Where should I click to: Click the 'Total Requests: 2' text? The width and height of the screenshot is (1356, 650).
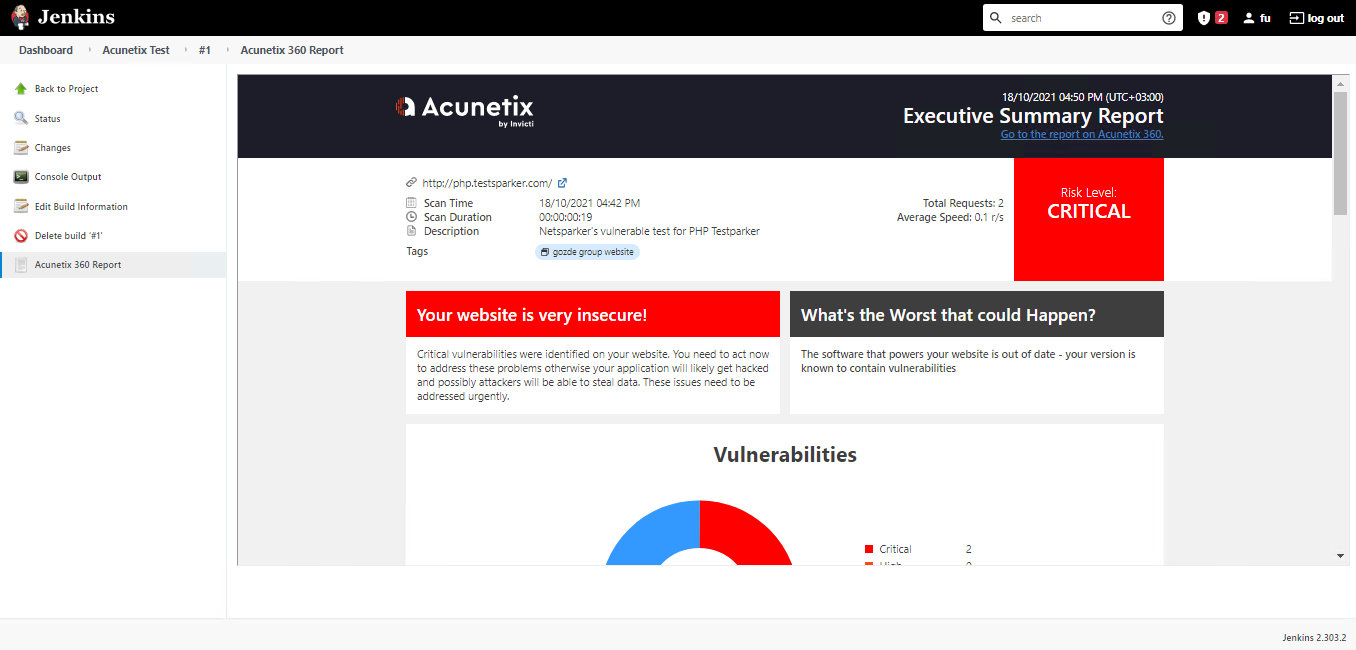tap(963, 203)
